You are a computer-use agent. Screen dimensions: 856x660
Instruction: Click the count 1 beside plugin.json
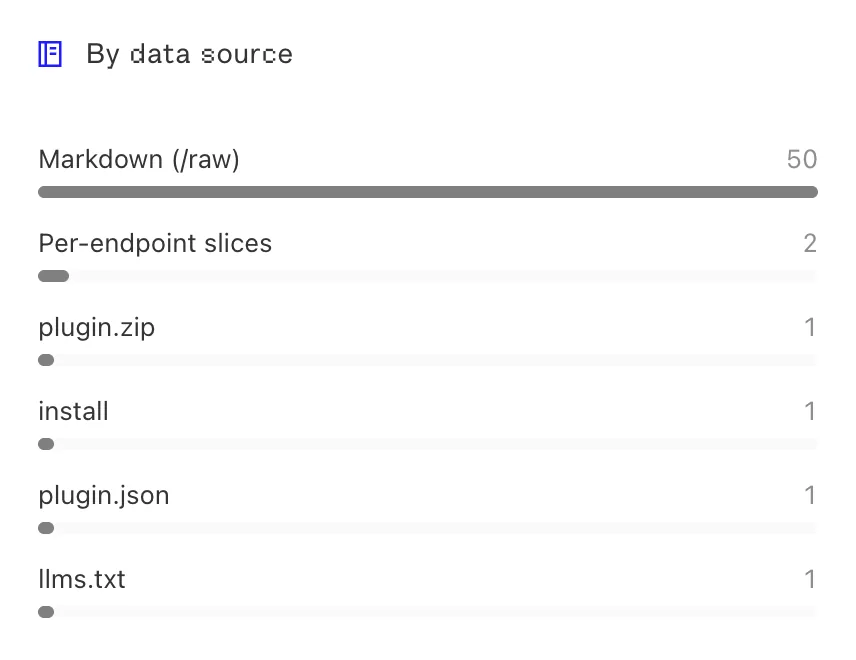(x=811, y=496)
